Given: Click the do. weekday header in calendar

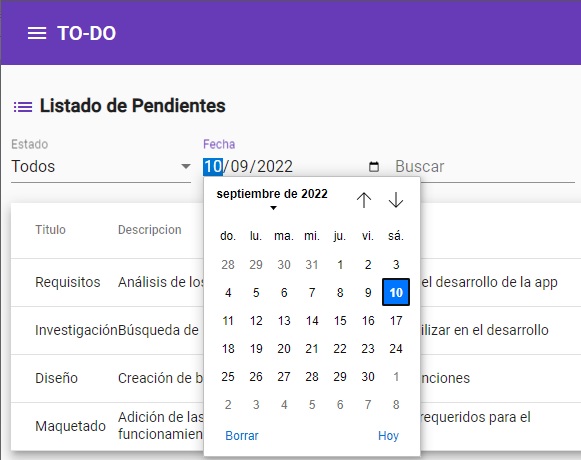Looking at the screenshot, I should (228, 236).
